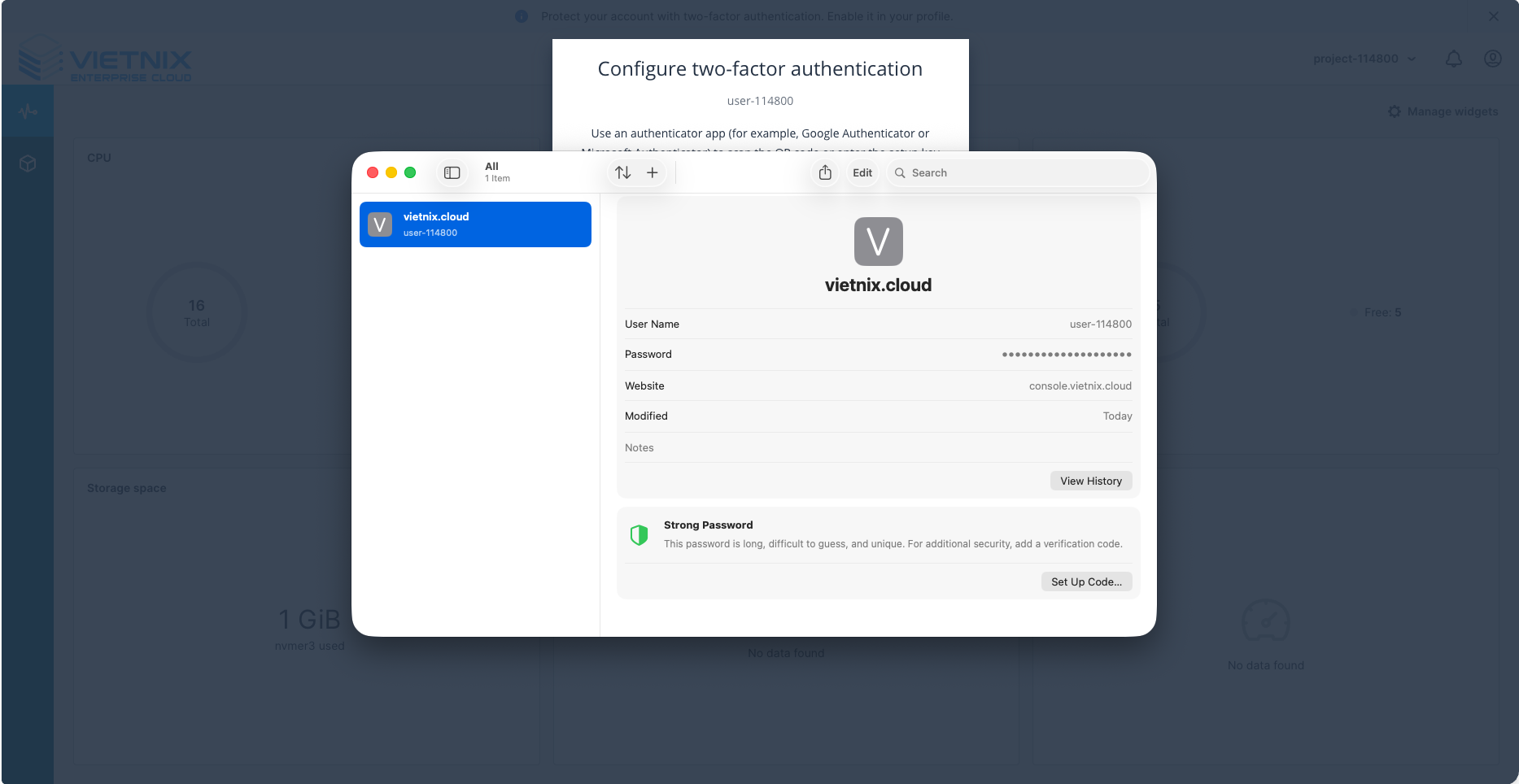Click the Strong Password shield icon
This screenshot has width=1519, height=784.
[x=639, y=534]
